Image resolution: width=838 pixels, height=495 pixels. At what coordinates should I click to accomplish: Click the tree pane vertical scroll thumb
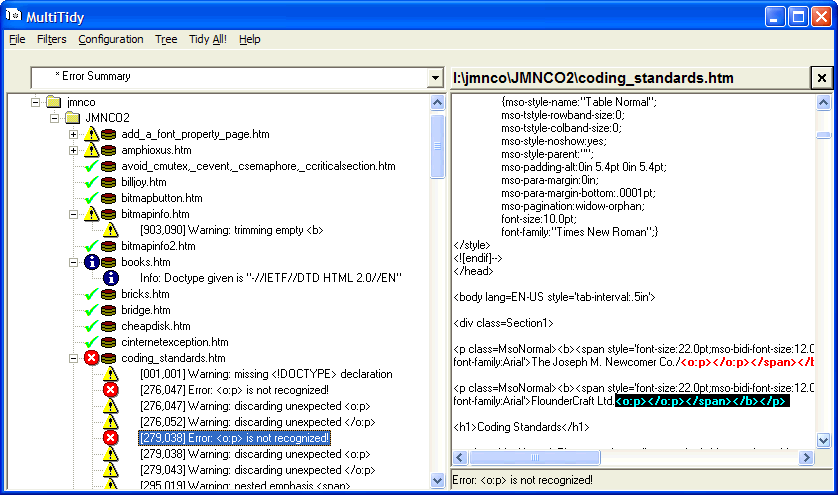(x=437, y=146)
